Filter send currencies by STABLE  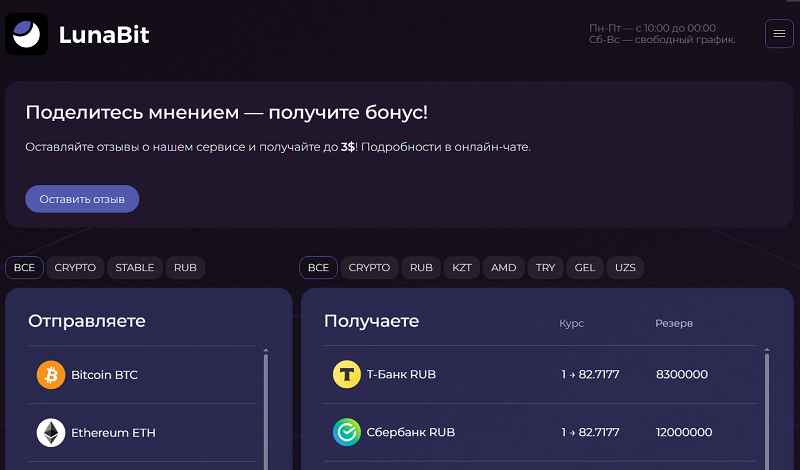(135, 267)
